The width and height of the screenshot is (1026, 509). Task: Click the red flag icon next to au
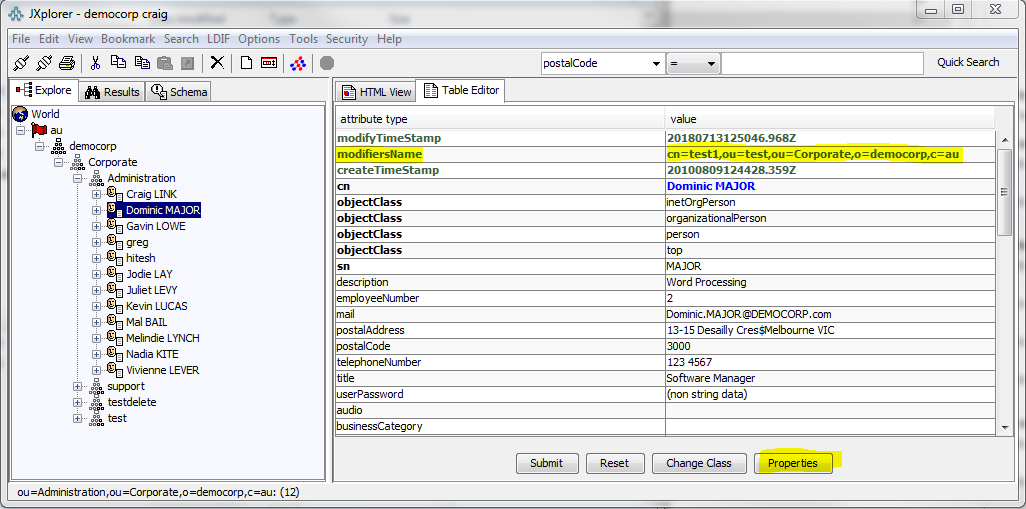tap(40, 130)
